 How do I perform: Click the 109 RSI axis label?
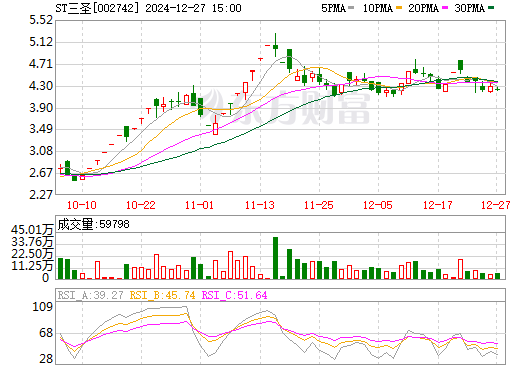[x=43, y=306]
